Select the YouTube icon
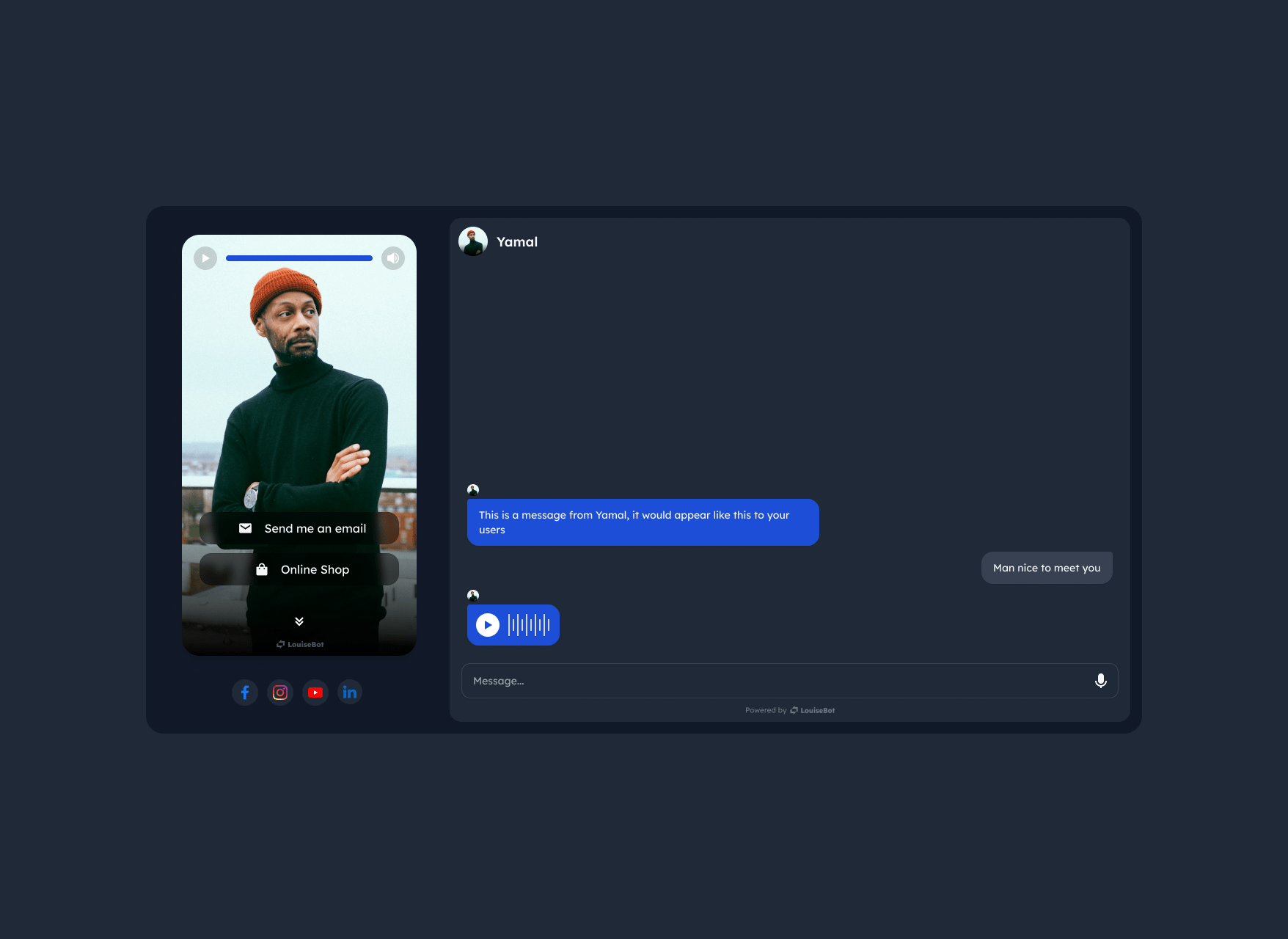Screen dimensions: 1288x939 [x=315, y=692]
